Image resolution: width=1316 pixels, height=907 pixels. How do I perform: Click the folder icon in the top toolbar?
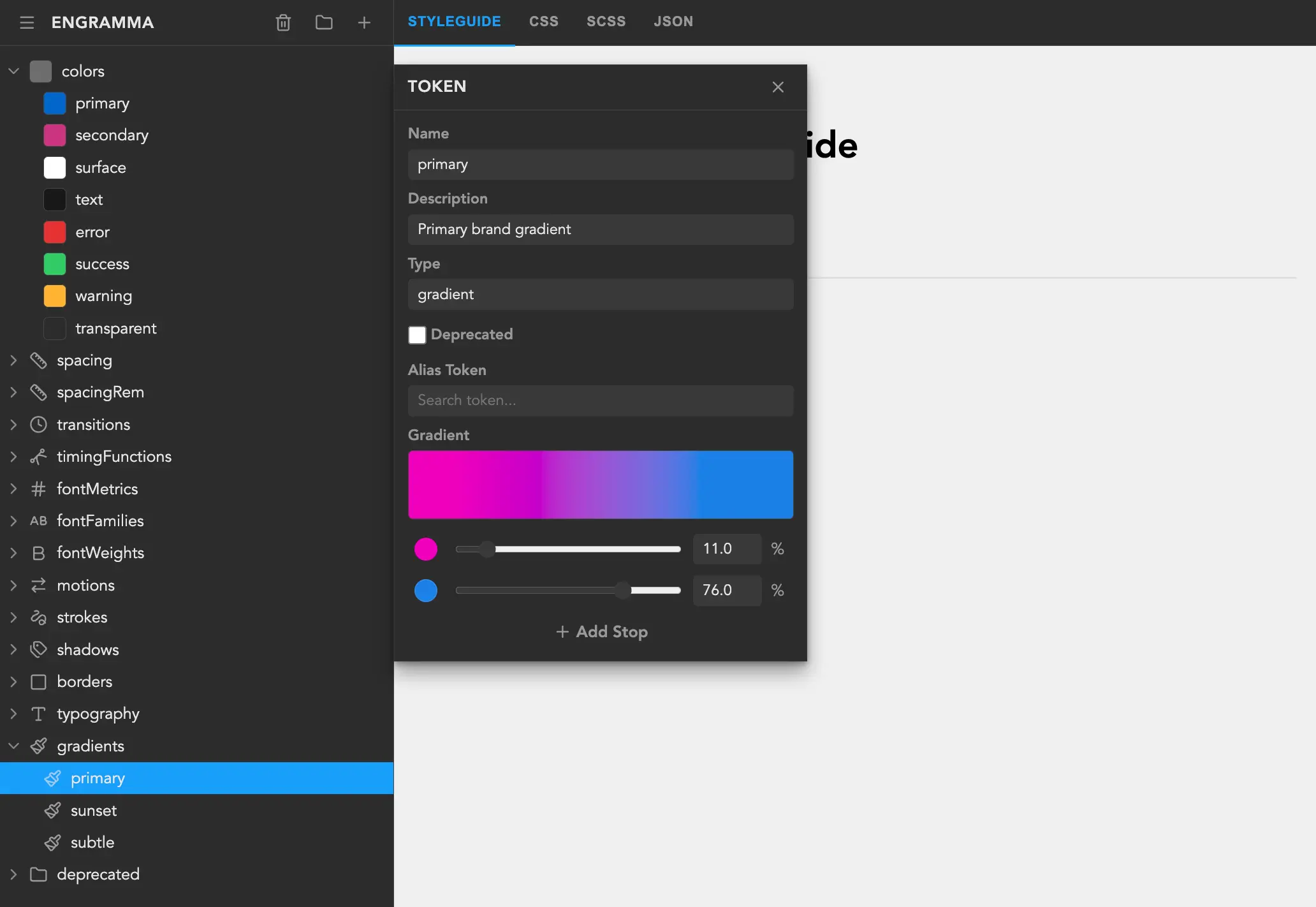pyautogui.click(x=323, y=22)
